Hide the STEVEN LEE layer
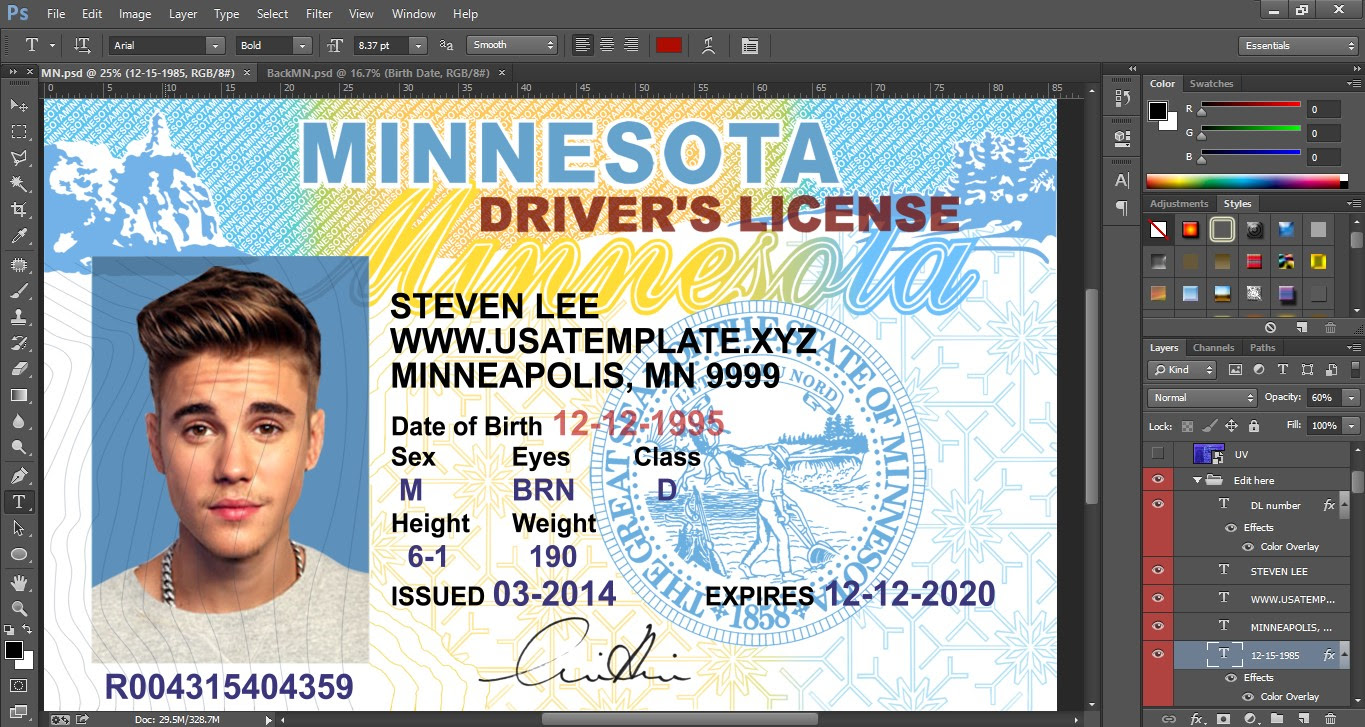Viewport: 1365px width, 727px height. (1158, 571)
